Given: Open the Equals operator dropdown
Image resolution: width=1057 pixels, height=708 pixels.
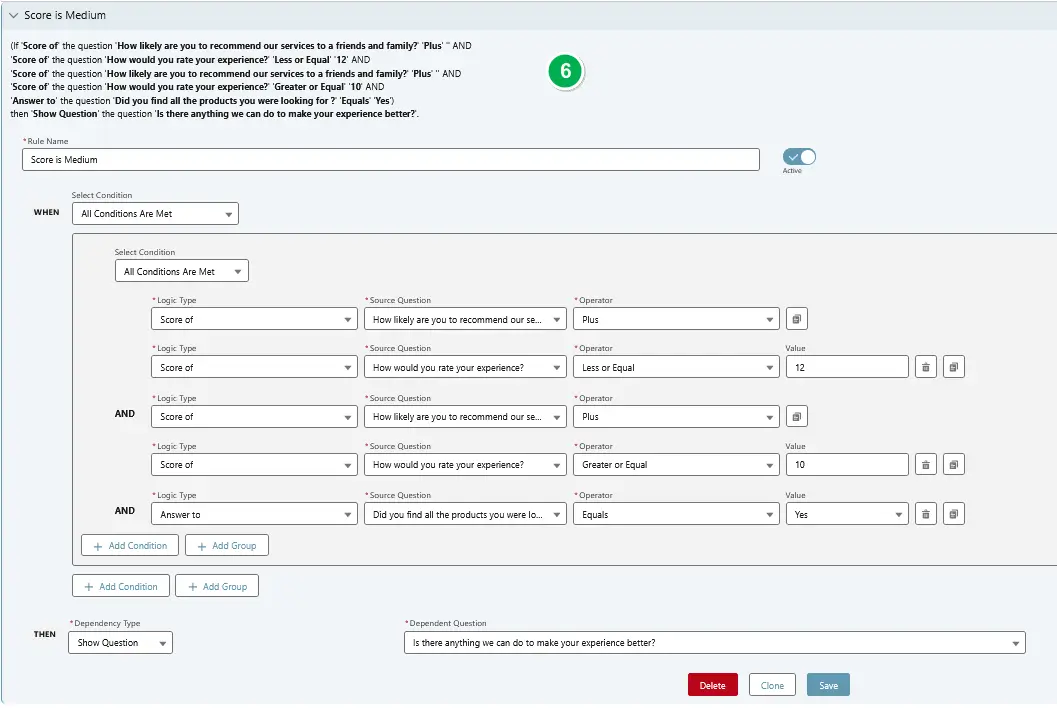Looking at the screenshot, I should 676,513.
